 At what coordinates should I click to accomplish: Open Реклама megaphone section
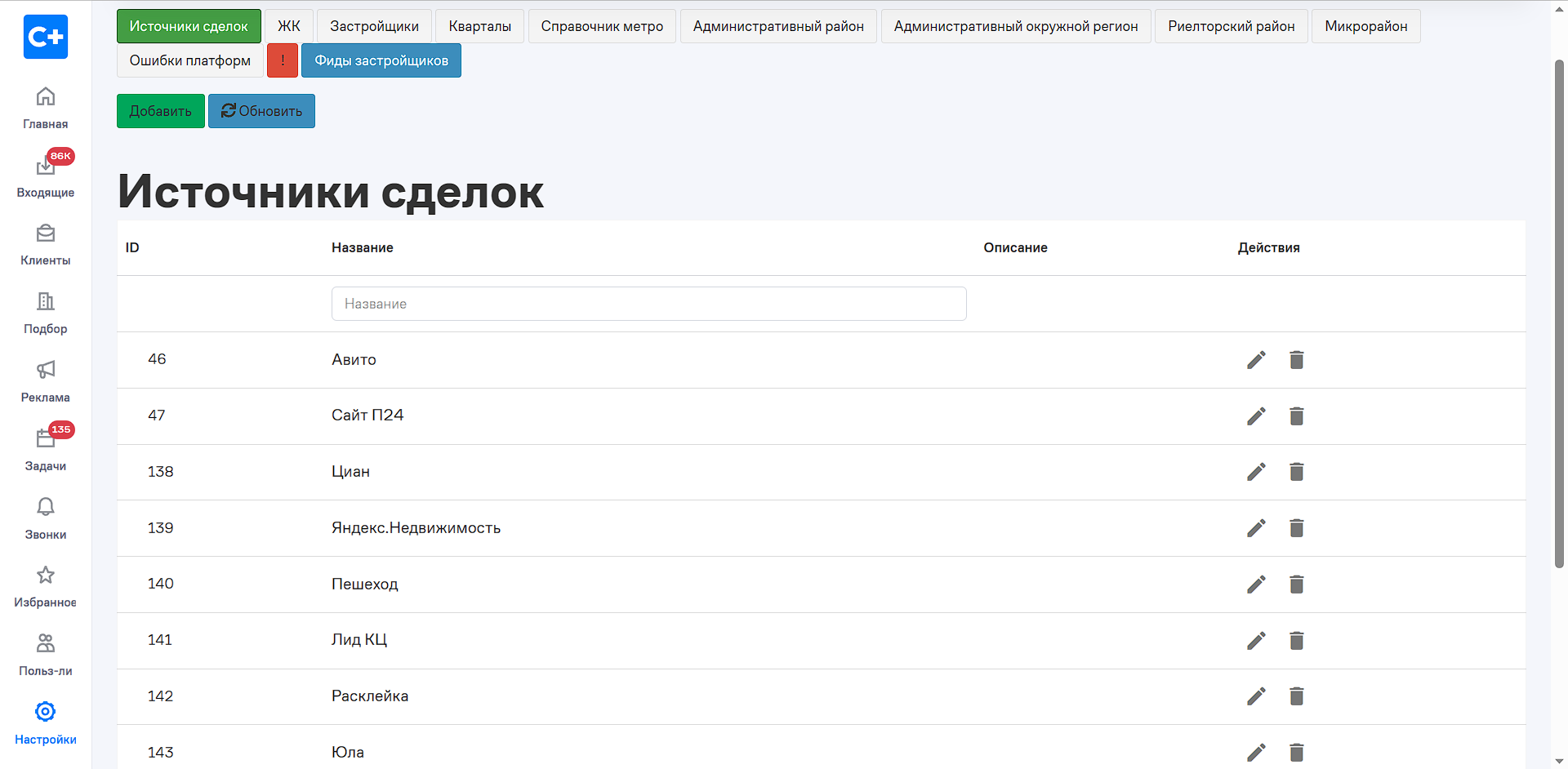pos(46,382)
